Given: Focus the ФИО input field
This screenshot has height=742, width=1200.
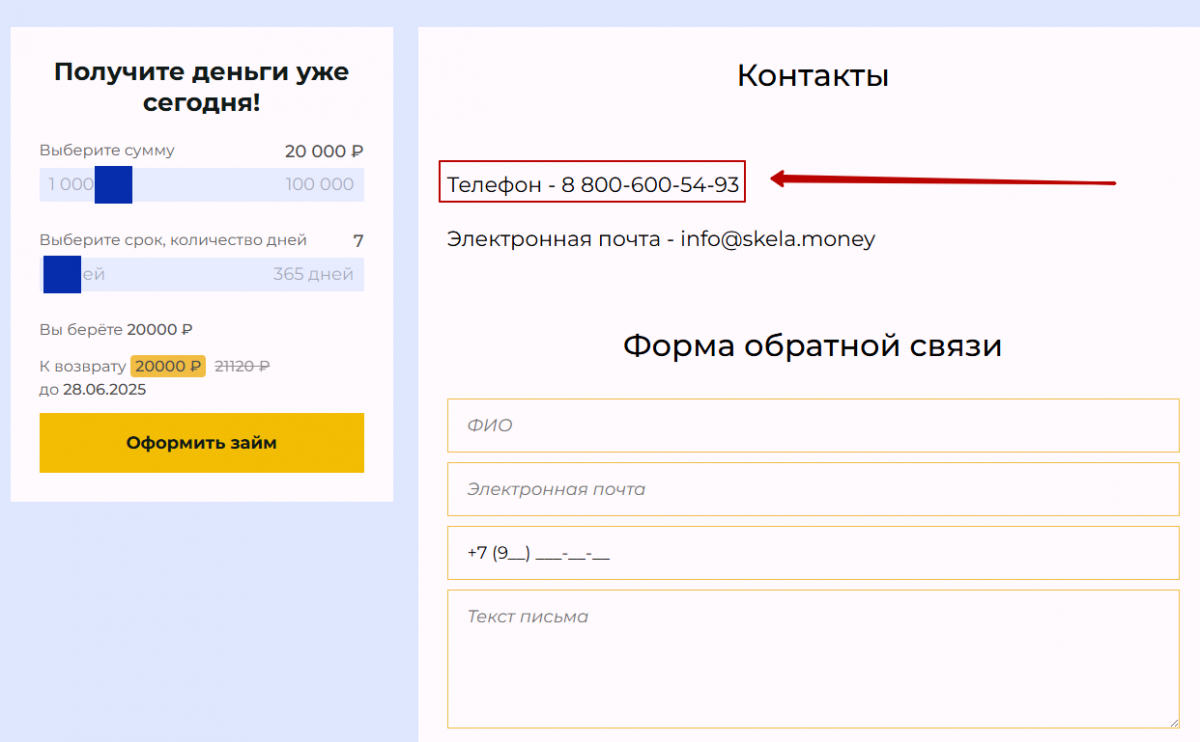Looking at the screenshot, I should coord(813,425).
